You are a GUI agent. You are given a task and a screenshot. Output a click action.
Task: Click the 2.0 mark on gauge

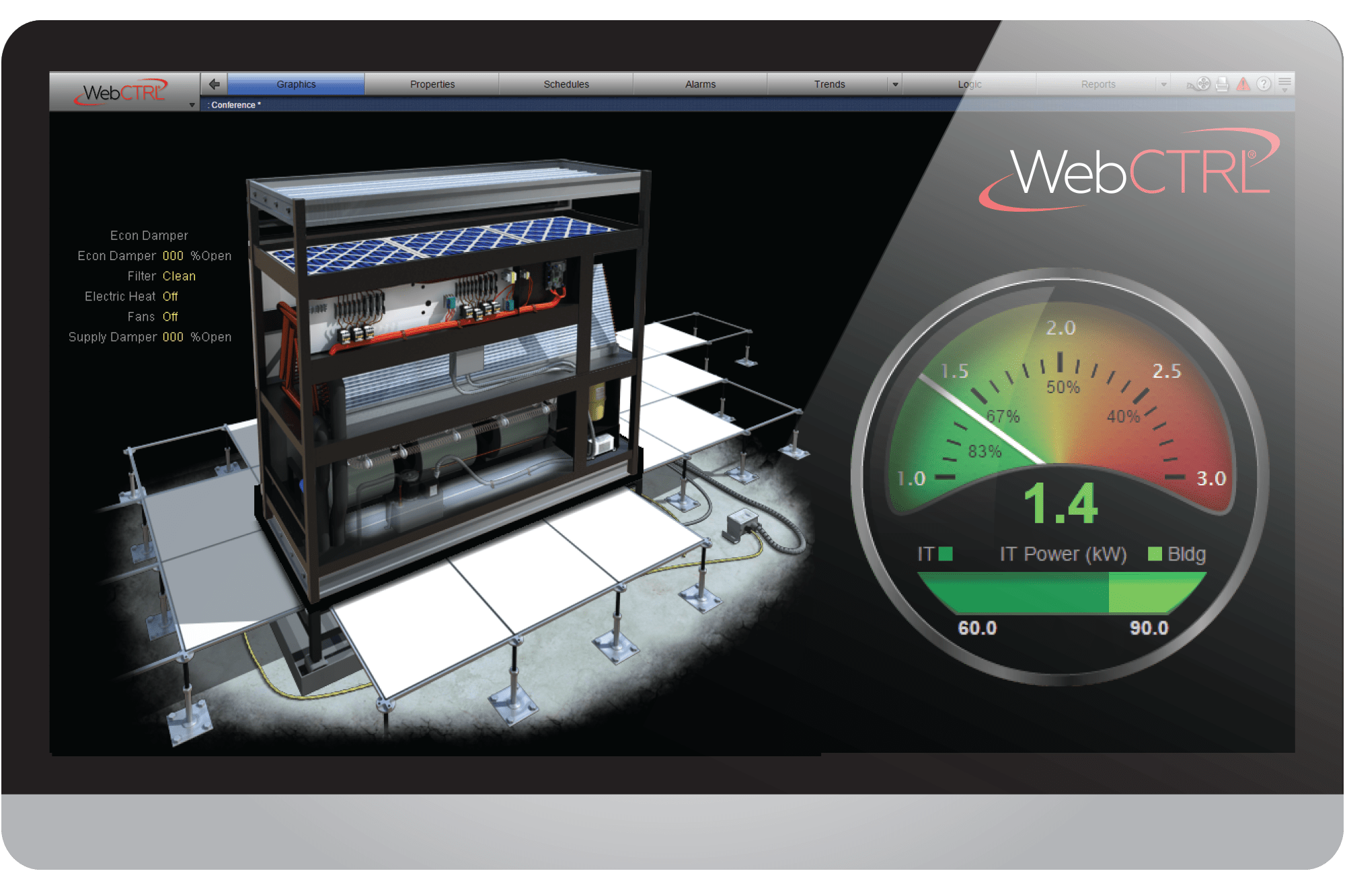[1061, 328]
